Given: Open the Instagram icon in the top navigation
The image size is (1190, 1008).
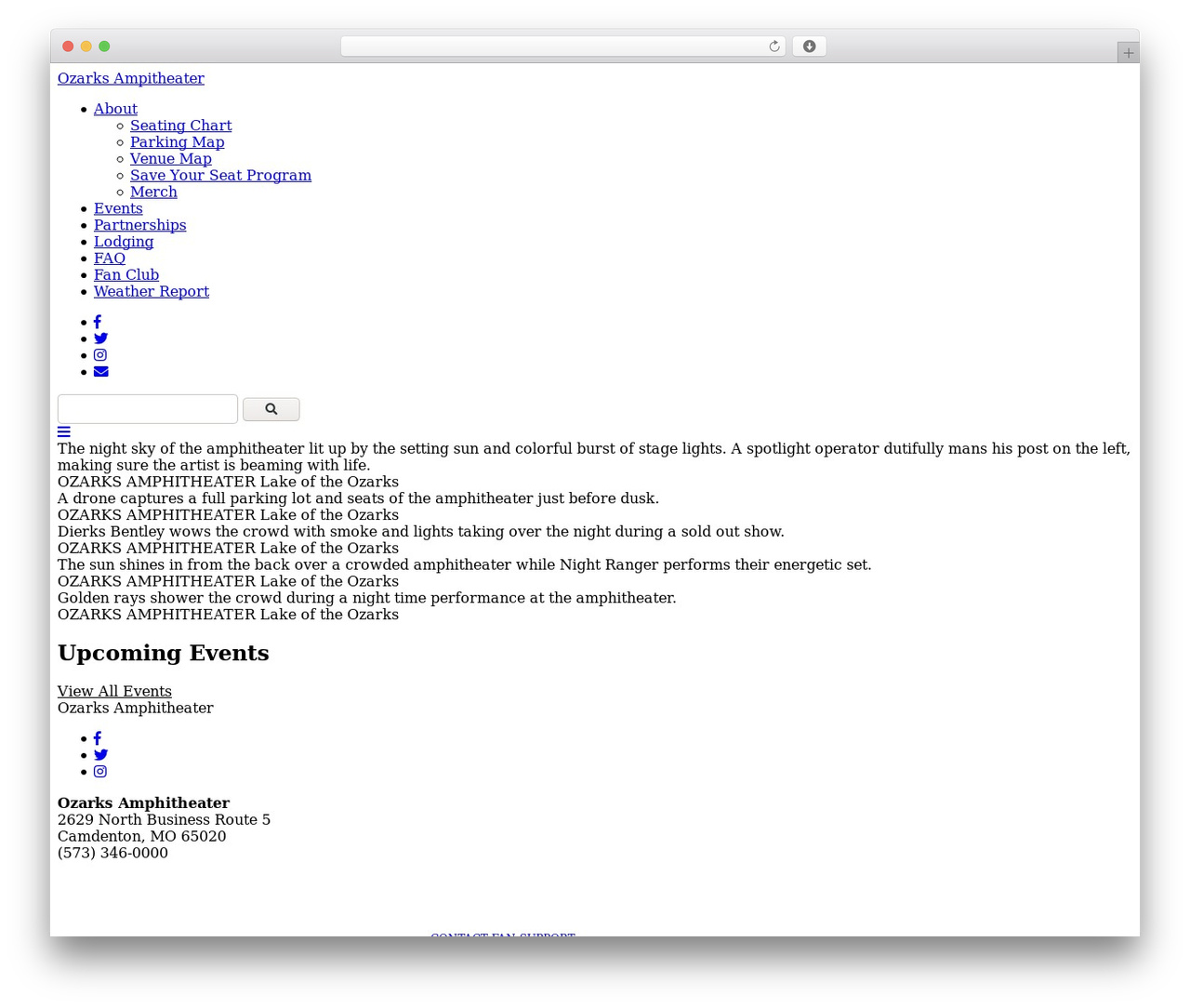Looking at the screenshot, I should point(100,355).
